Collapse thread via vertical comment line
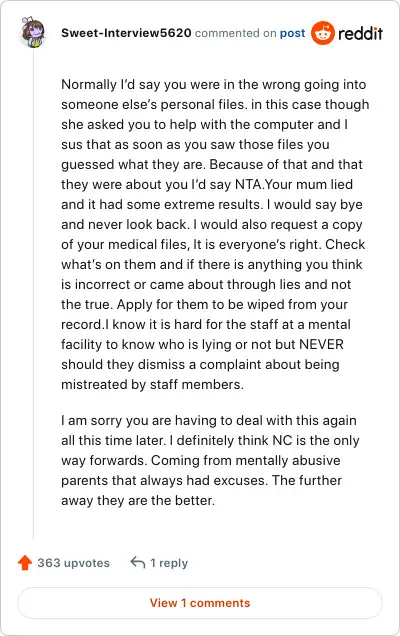 [33, 294]
